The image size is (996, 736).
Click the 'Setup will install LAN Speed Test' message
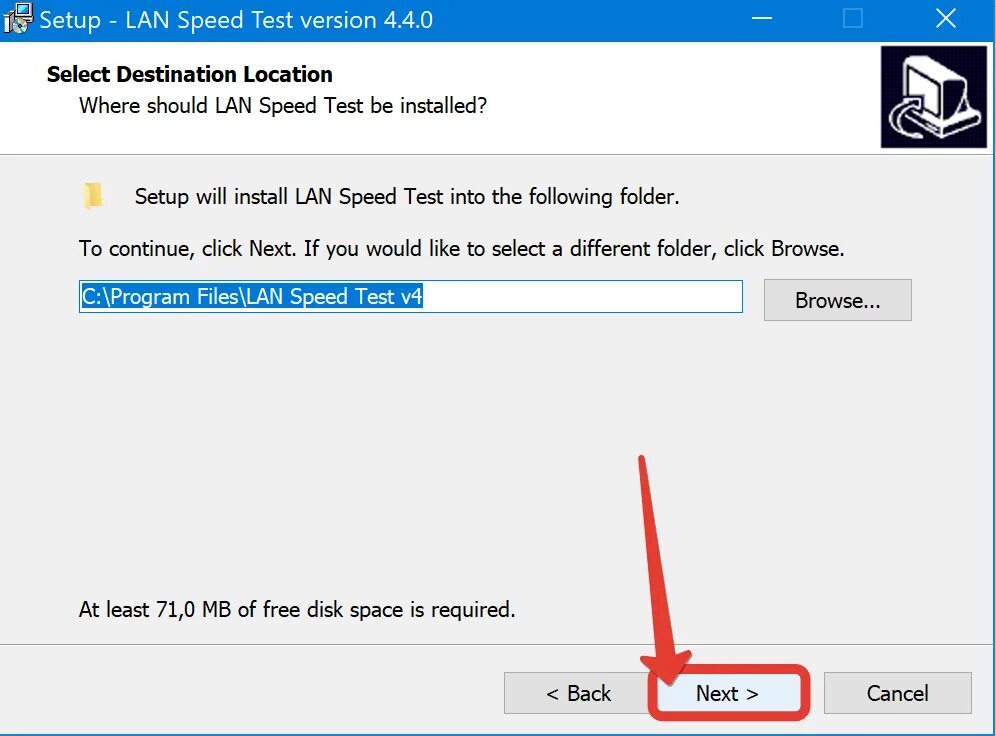pyautogui.click(x=407, y=196)
